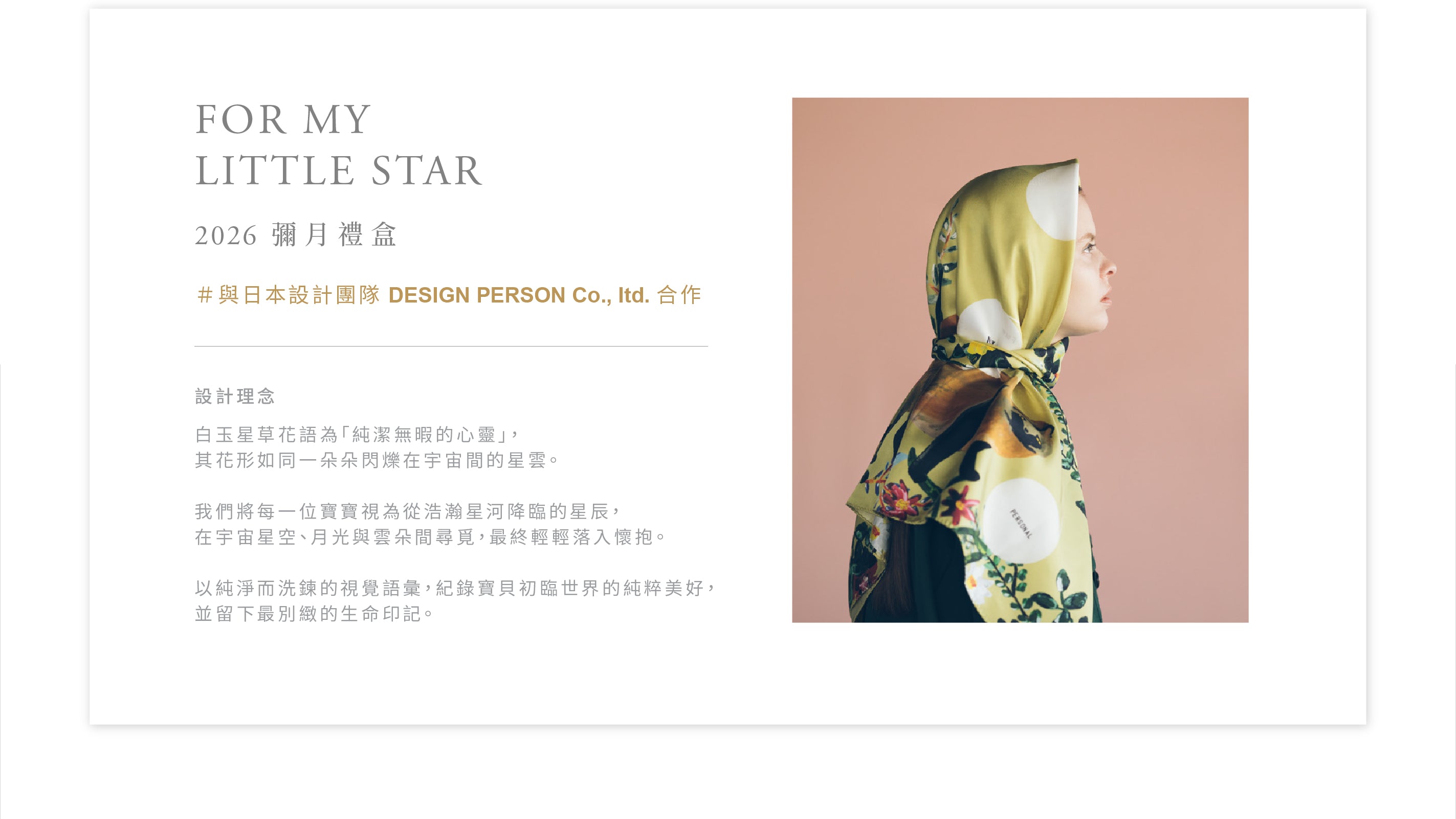Click the 合作 text at hashtag end

coord(679,295)
